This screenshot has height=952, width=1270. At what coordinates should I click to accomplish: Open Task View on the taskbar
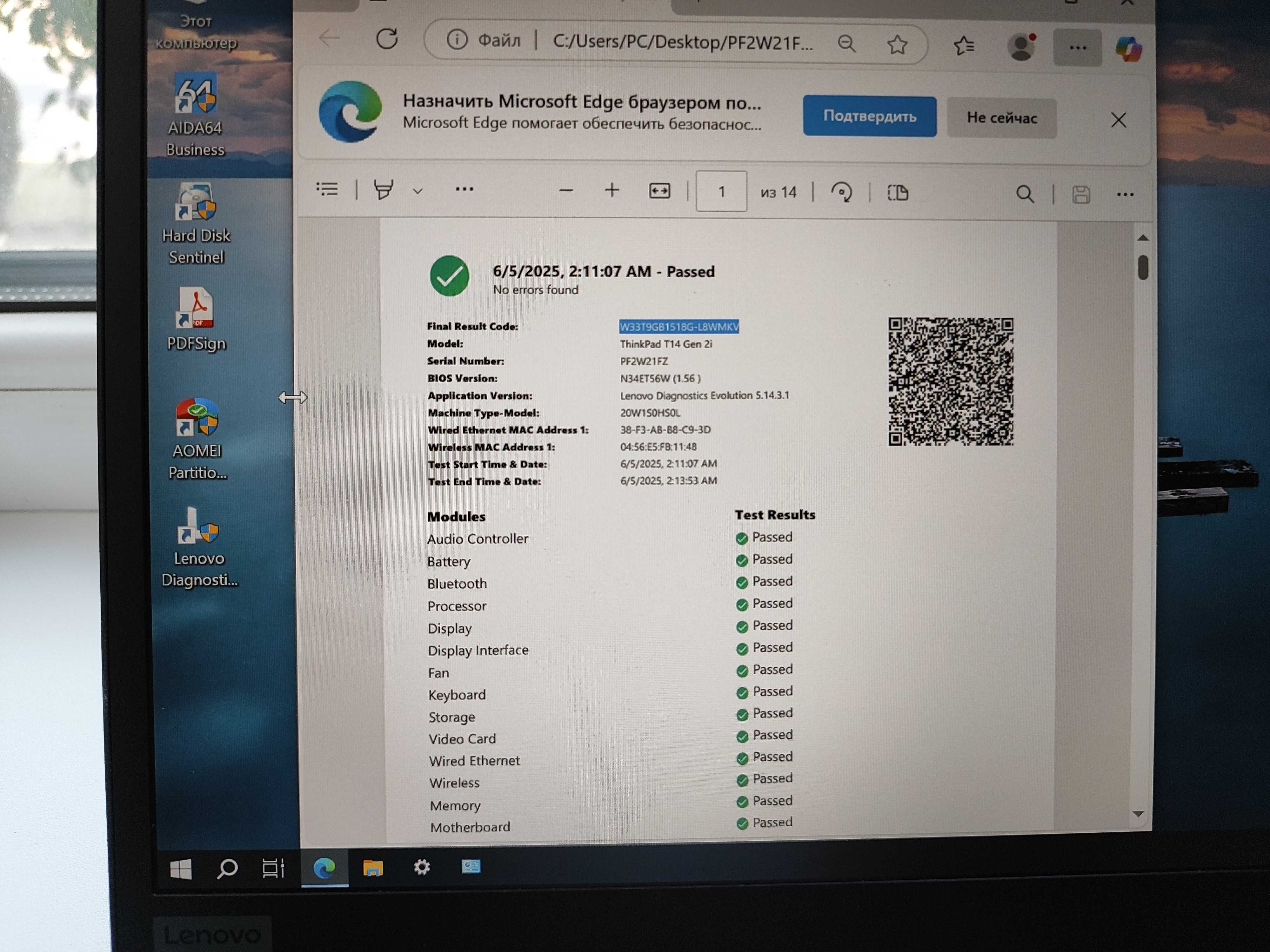pyautogui.click(x=273, y=868)
